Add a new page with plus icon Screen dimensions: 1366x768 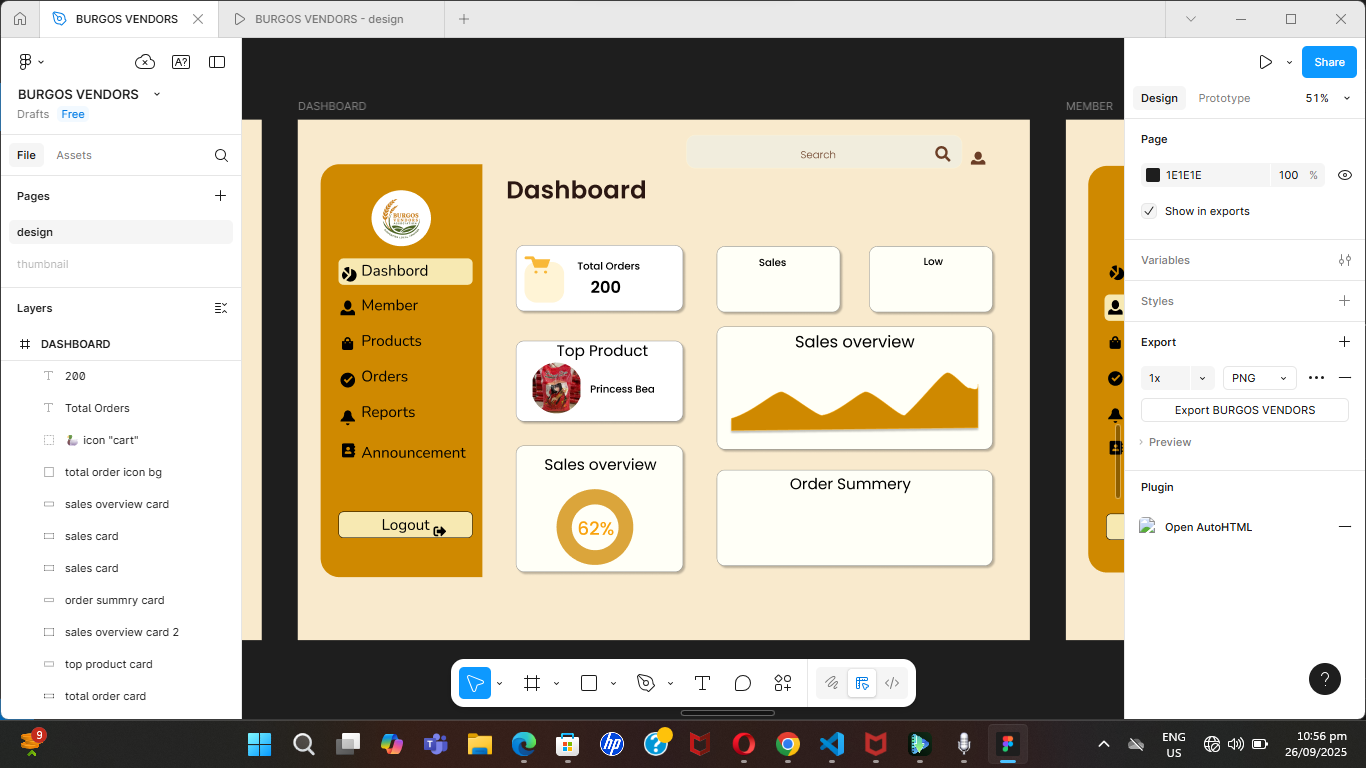pos(221,196)
